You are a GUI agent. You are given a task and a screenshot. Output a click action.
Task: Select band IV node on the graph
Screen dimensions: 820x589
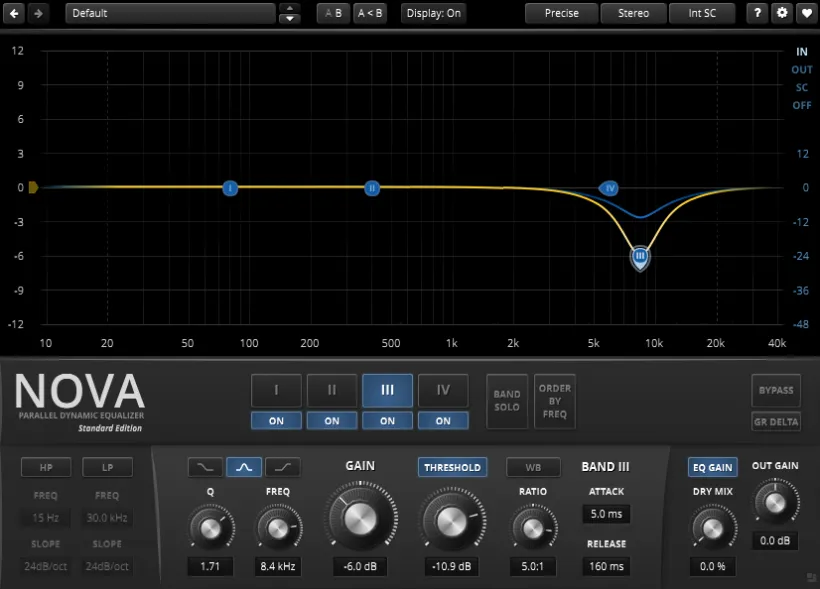click(x=609, y=188)
